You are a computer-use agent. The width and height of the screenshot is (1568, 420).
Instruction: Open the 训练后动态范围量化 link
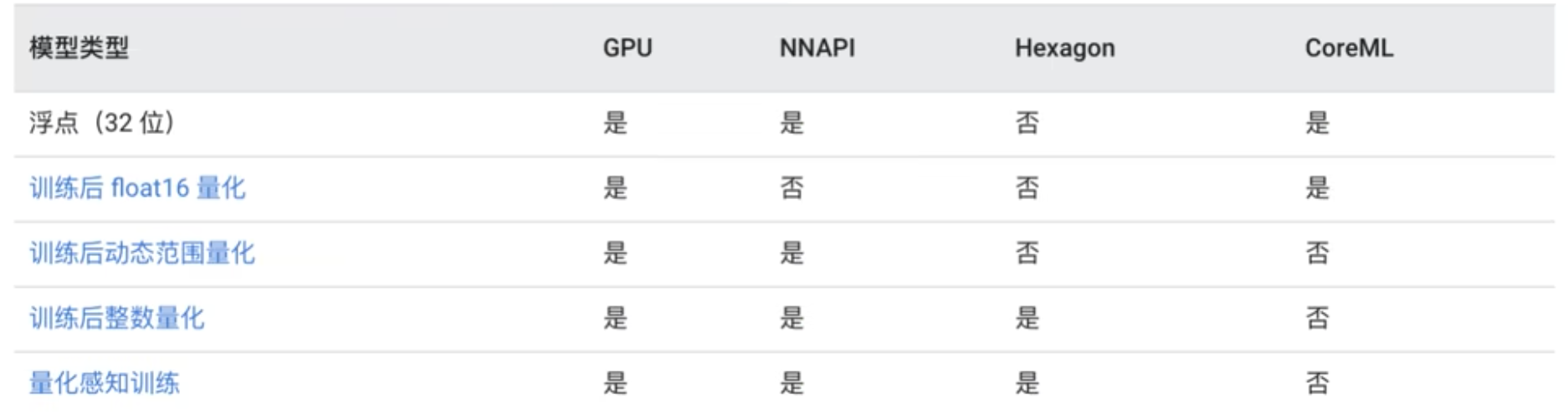(141, 253)
